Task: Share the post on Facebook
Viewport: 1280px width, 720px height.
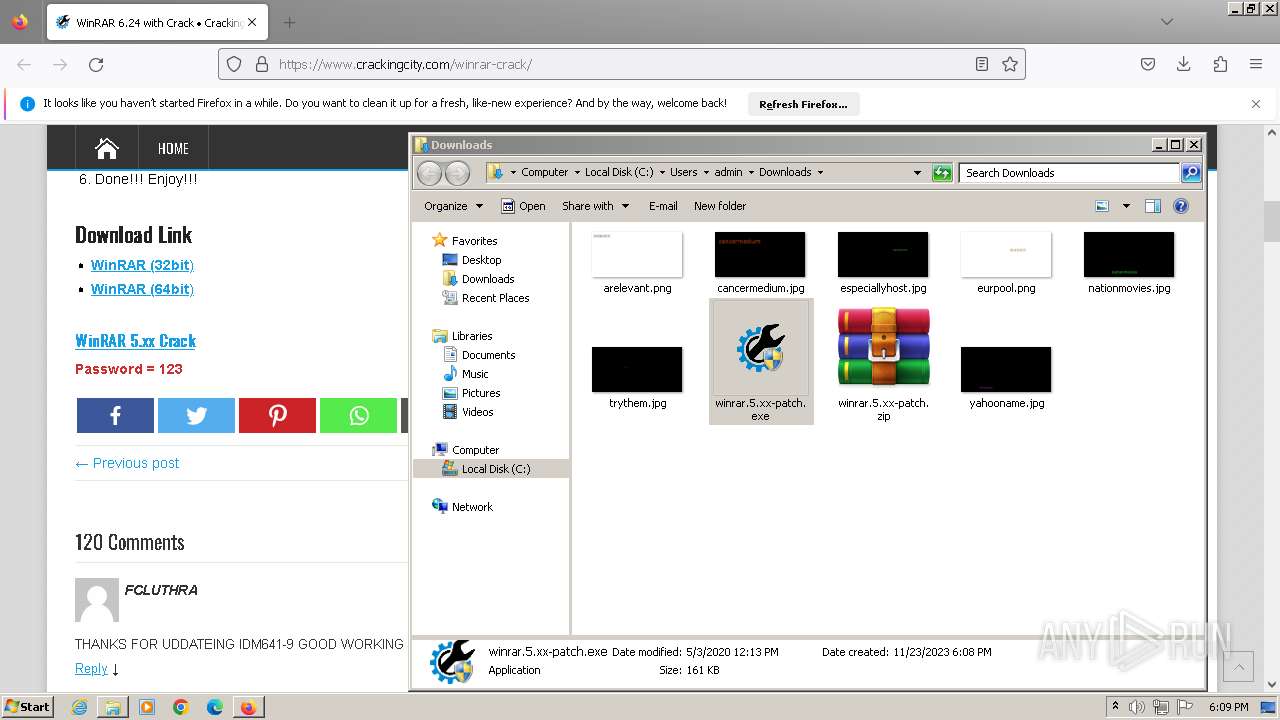Action: 115,416
